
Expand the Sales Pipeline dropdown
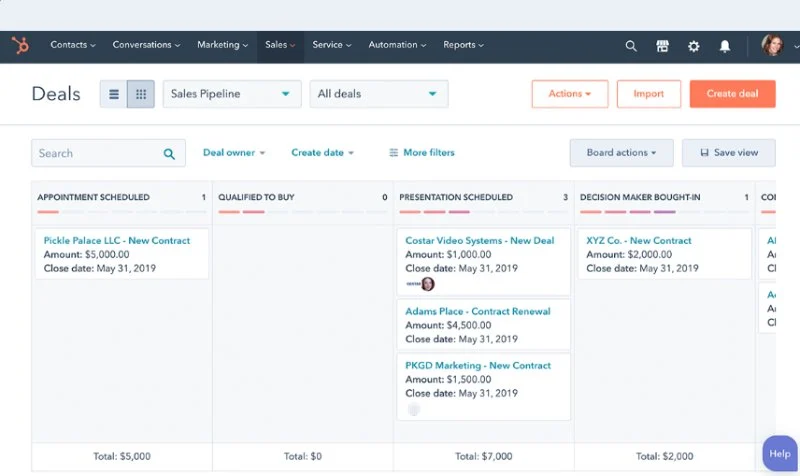click(232, 94)
